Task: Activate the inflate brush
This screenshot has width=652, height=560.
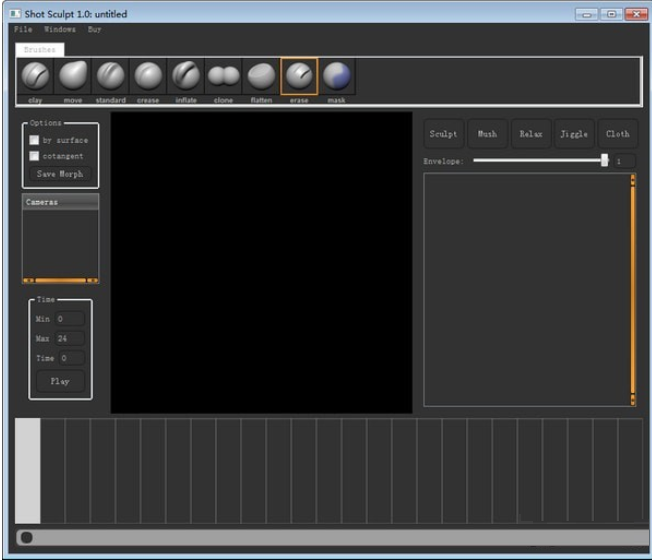Action: [x=186, y=77]
